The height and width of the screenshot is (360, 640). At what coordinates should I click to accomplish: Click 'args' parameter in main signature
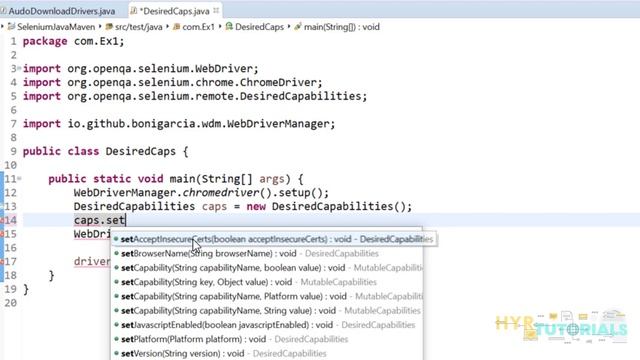(x=272, y=179)
